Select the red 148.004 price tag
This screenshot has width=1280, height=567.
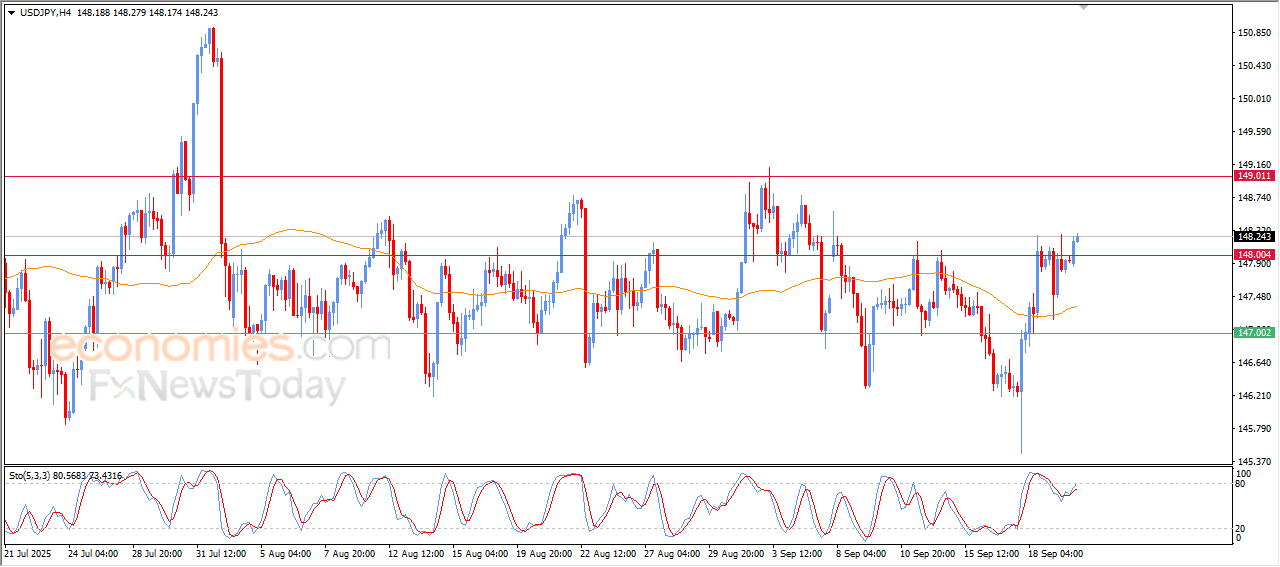coord(1255,255)
